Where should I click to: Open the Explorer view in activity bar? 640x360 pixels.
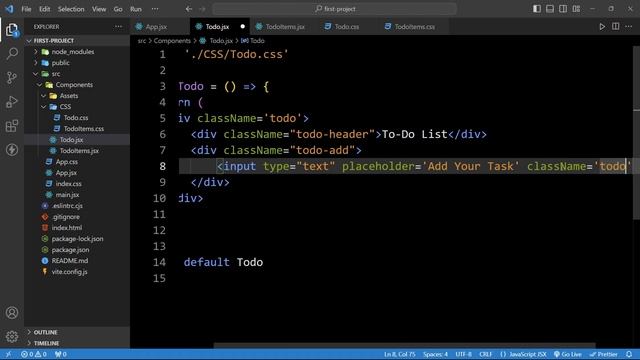12,30
